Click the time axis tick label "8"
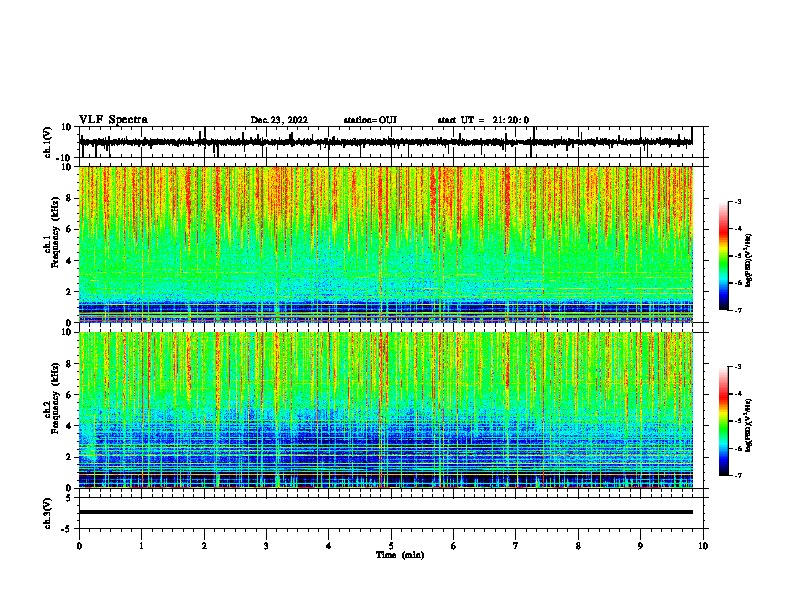 (578, 546)
